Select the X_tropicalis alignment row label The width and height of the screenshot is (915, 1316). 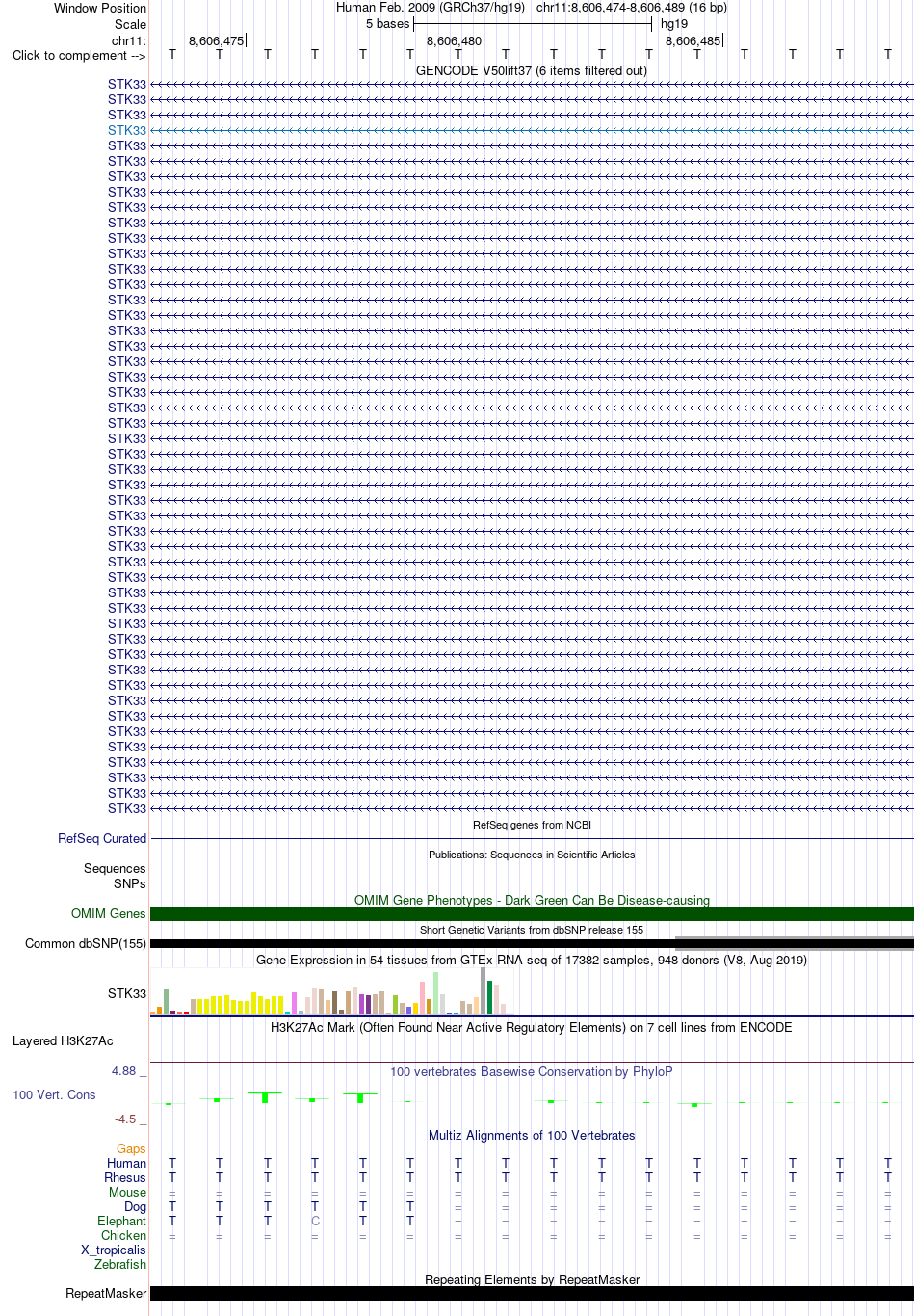[114, 1250]
